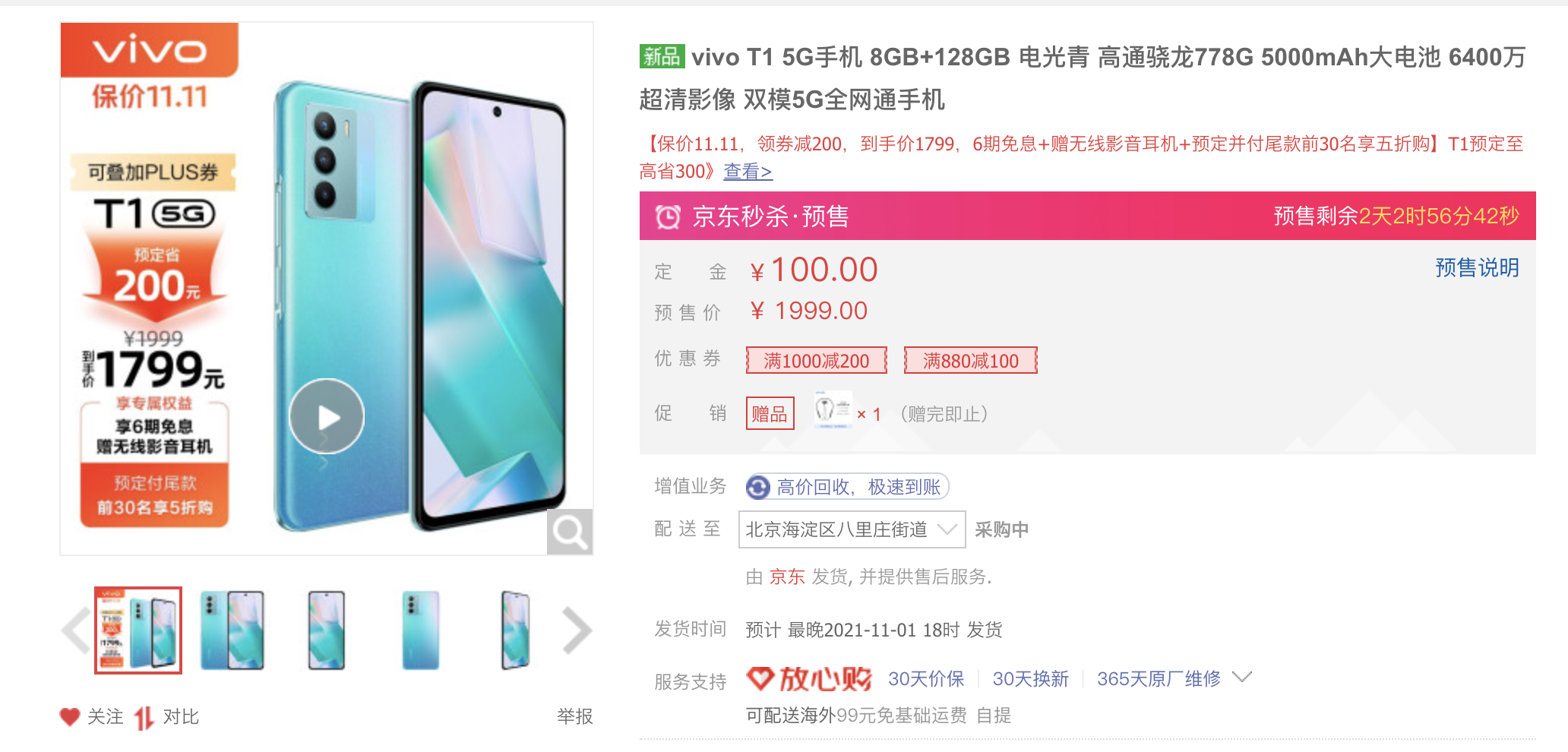Open the 查看> promotion details link
This screenshot has width=1568, height=752.
click(x=748, y=172)
